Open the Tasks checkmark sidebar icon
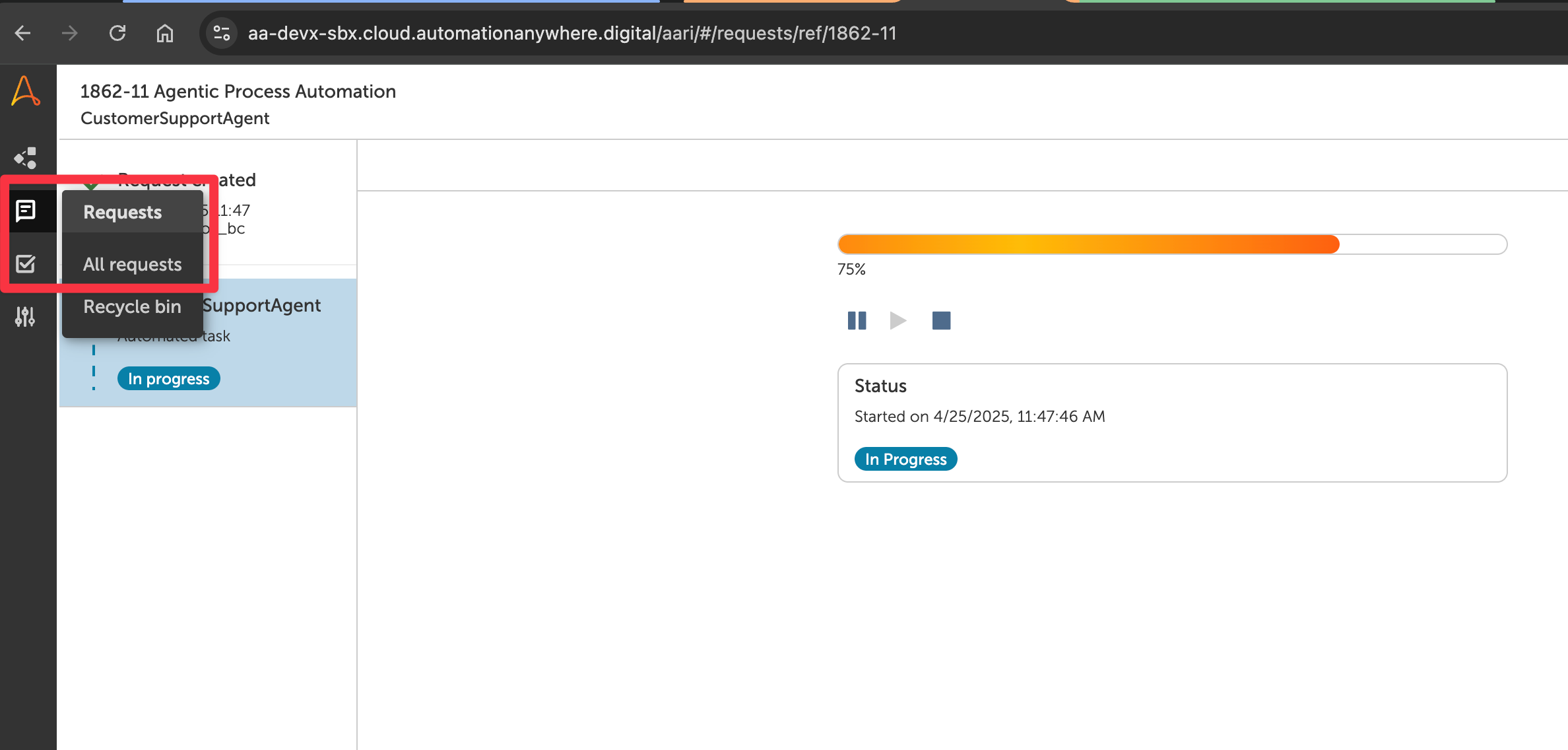 point(26,263)
